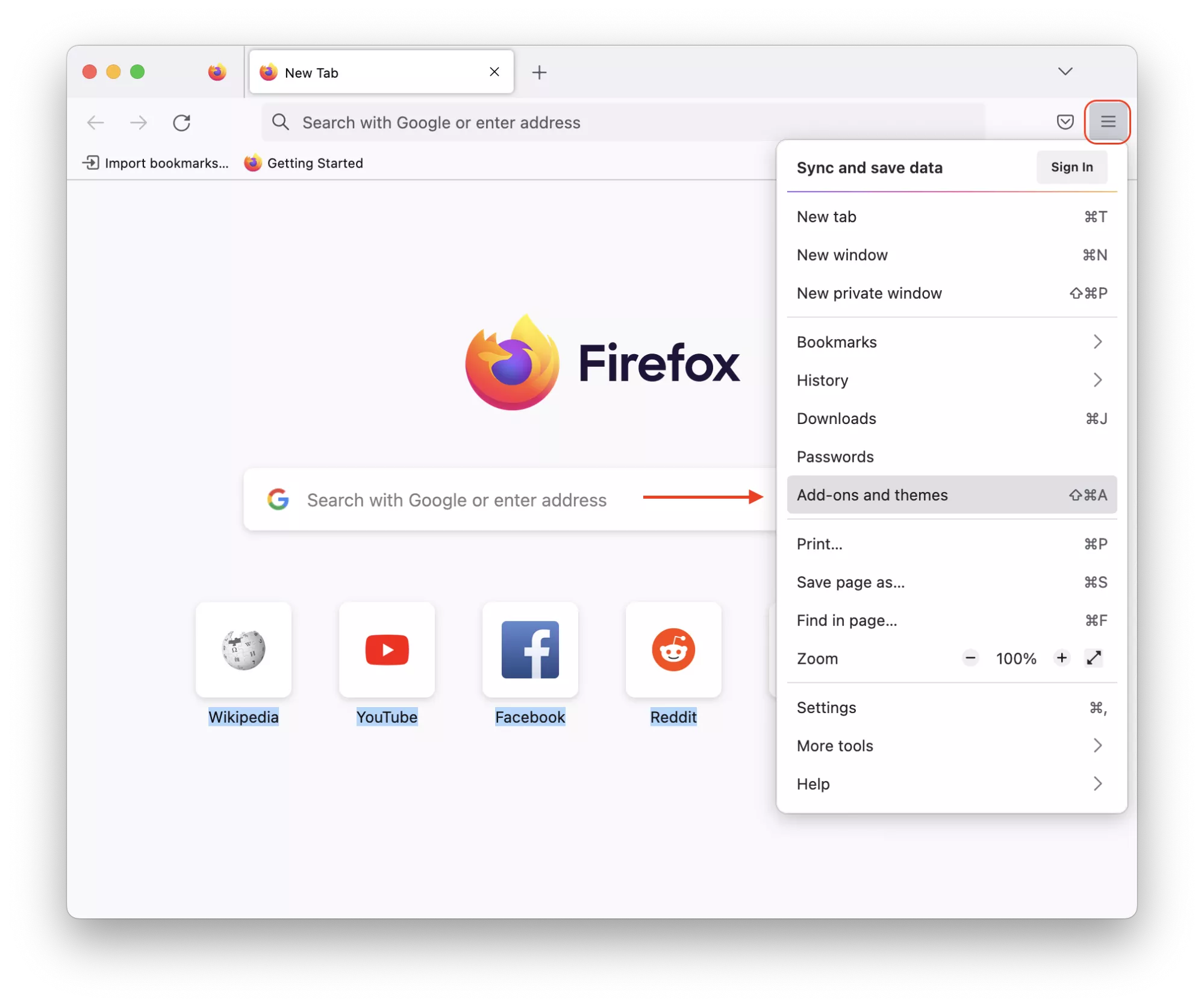Open the list all tabs dropdown

pyautogui.click(x=1065, y=72)
